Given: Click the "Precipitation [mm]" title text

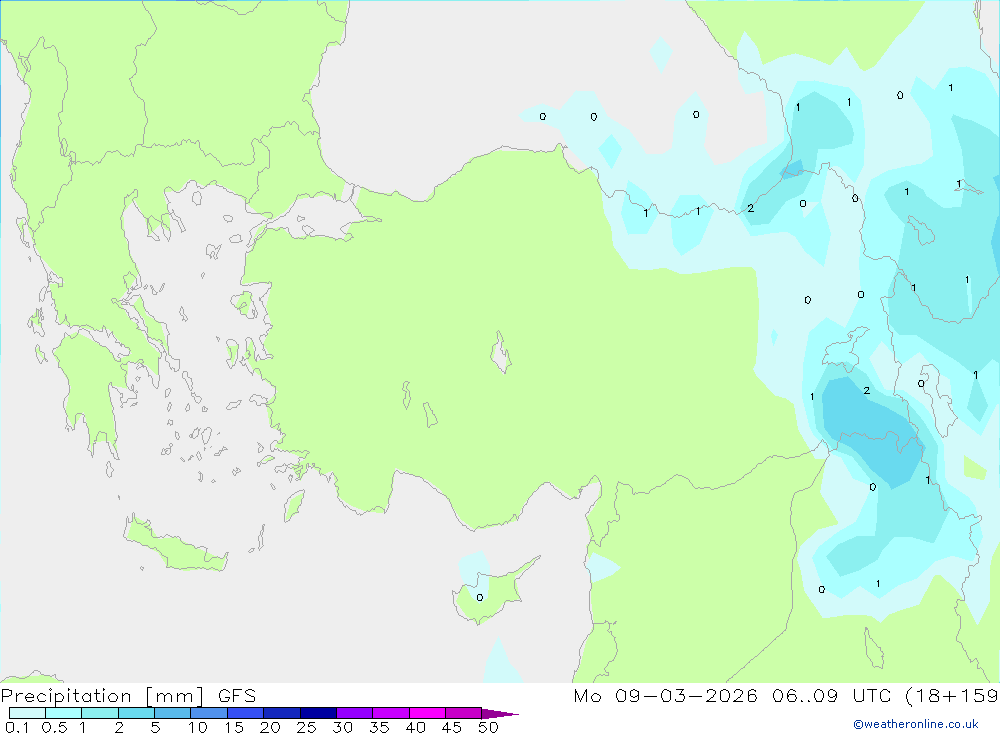Looking at the screenshot, I should 102,696.
